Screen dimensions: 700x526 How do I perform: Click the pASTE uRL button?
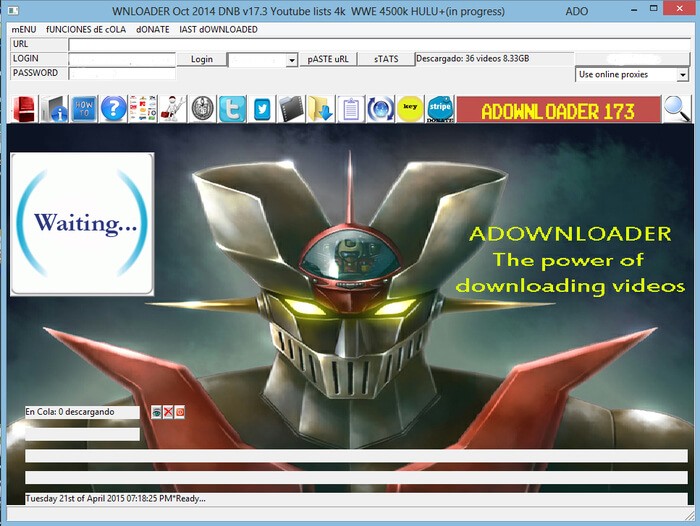[328, 59]
